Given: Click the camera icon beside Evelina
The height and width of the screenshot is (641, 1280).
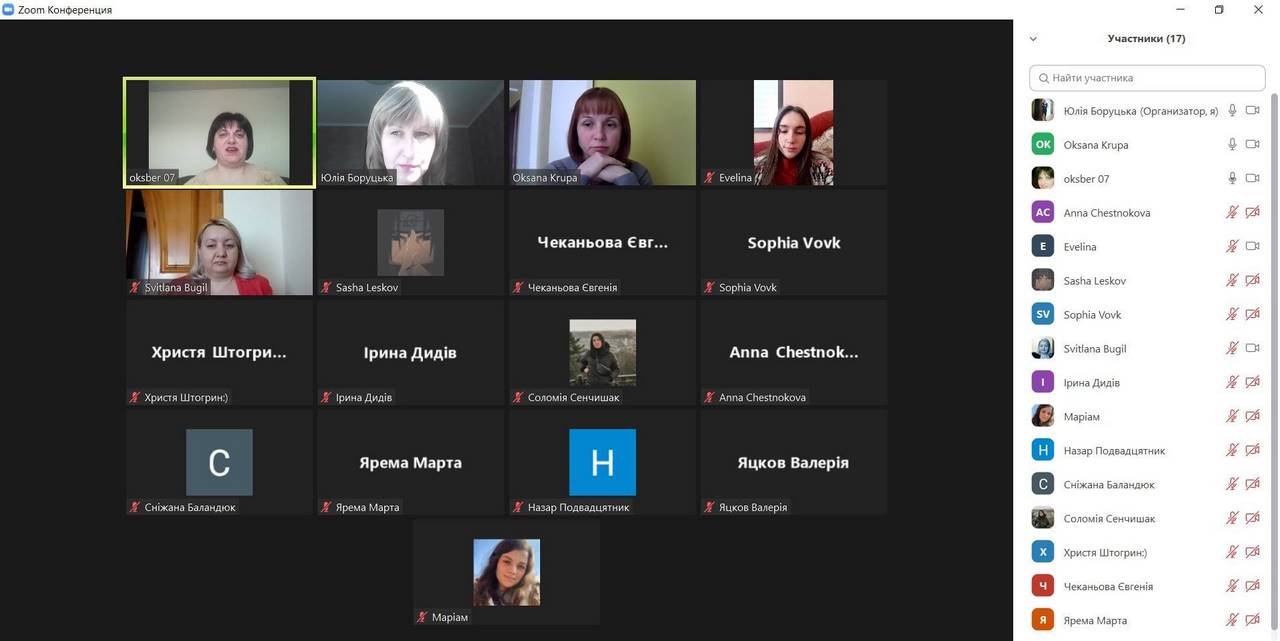Looking at the screenshot, I should point(1252,246).
